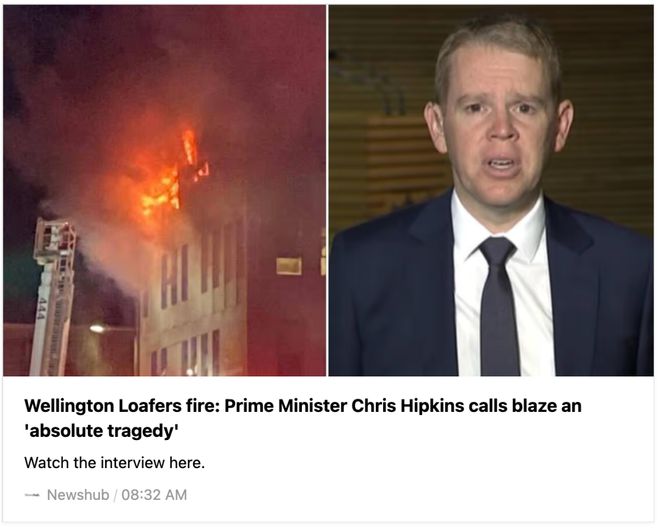
Task: Click the orange flames on the rooftop
Action: pos(173,177)
